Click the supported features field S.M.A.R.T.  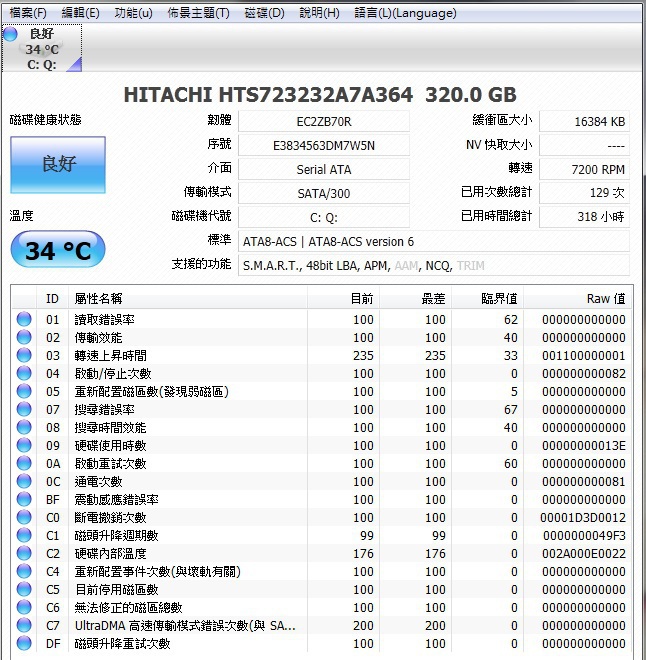pos(434,265)
